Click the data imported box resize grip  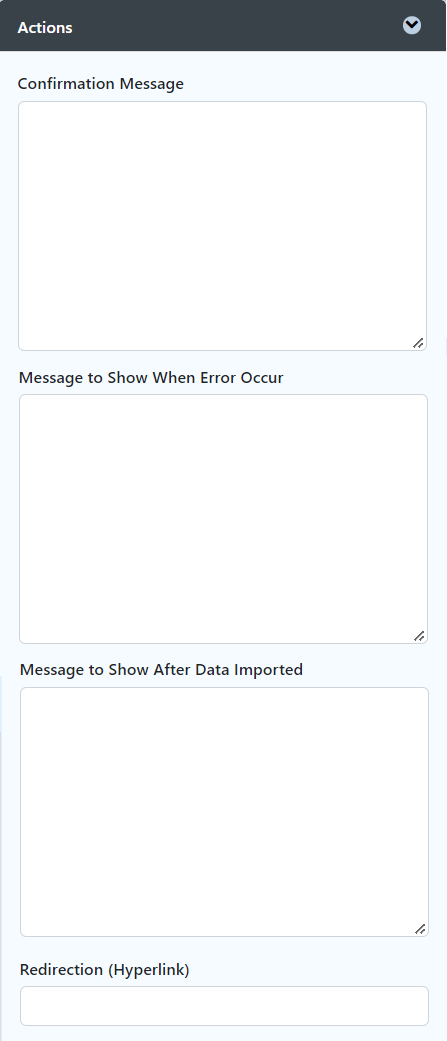(420, 929)
